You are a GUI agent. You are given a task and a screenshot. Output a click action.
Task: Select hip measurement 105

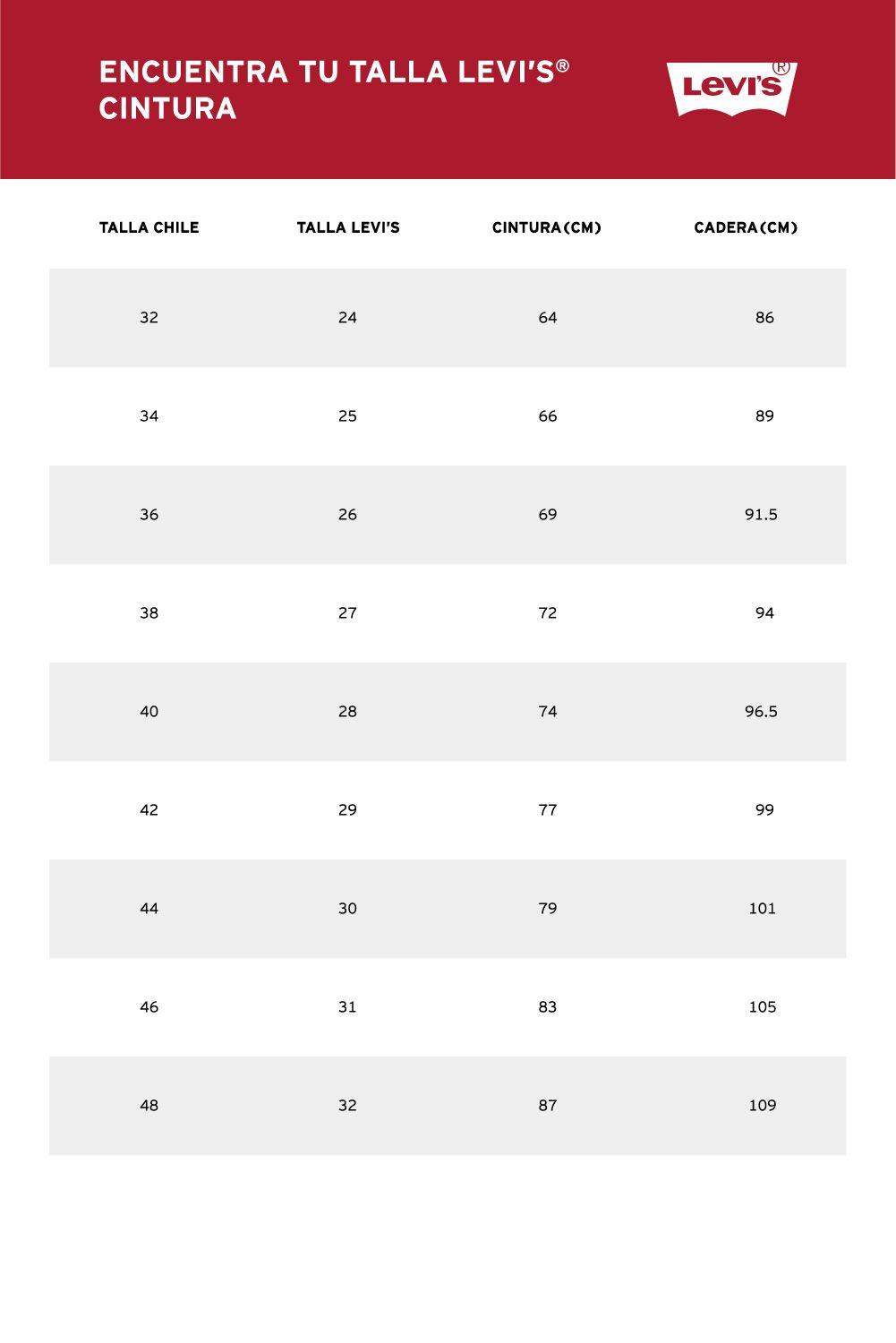[763, 1007]
